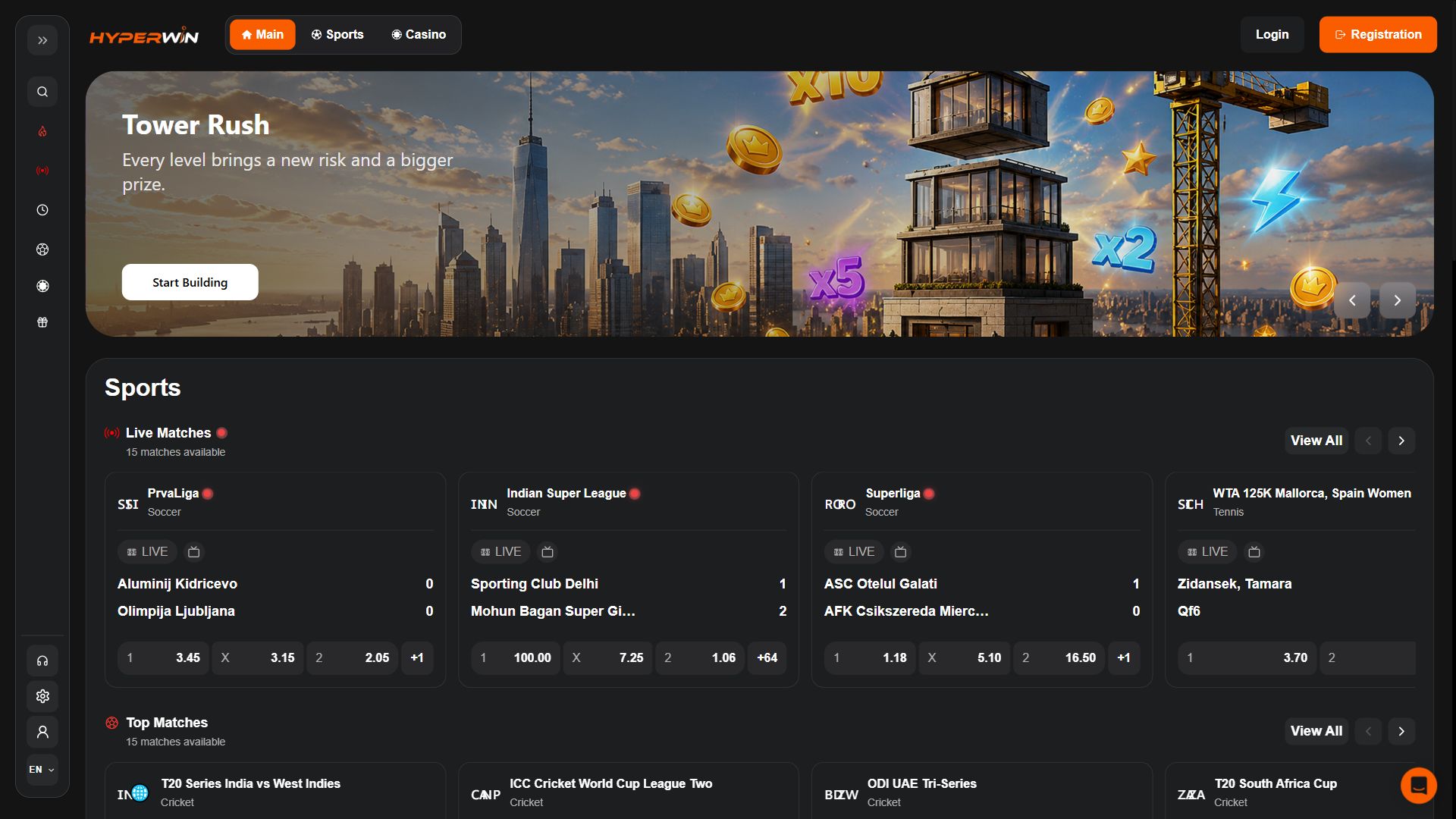Screen dimensions: 1456x819
Task: Expand +64 more markets on Indian Super League
Action: tap(767, 657)
